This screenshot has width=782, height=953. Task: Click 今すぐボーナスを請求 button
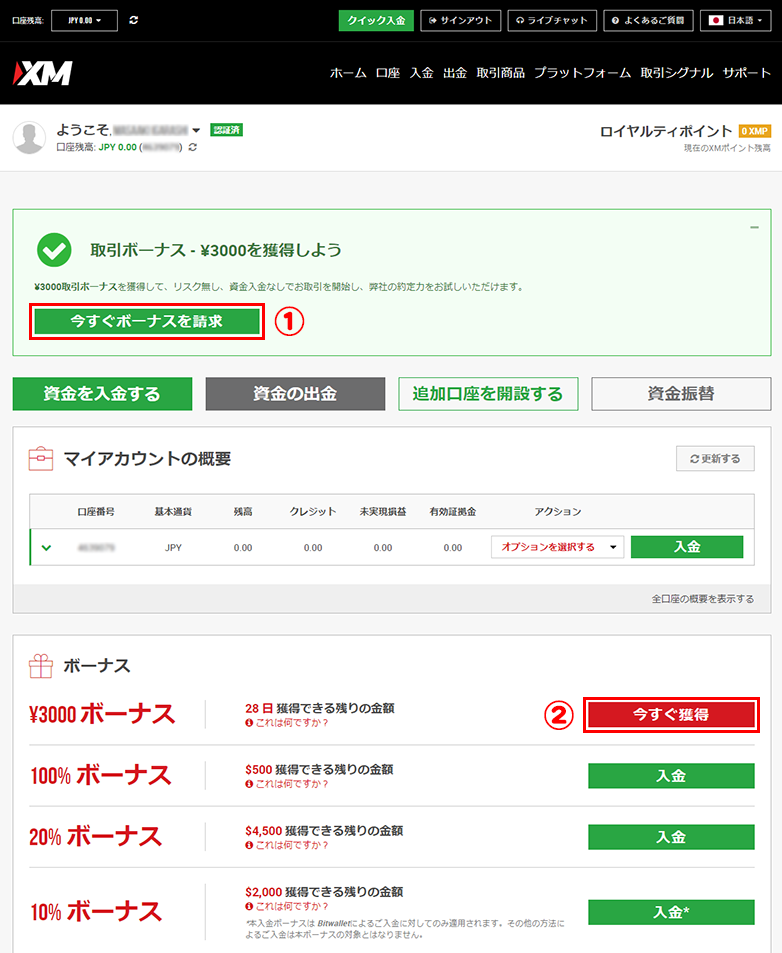pyautogui.click(x=147, y=322)
